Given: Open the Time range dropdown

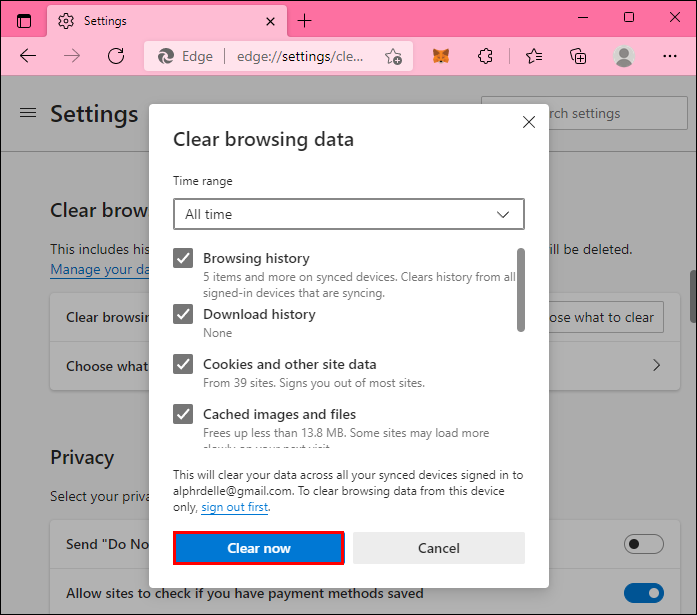Looking at the screenshot, I should pos(348,214).
